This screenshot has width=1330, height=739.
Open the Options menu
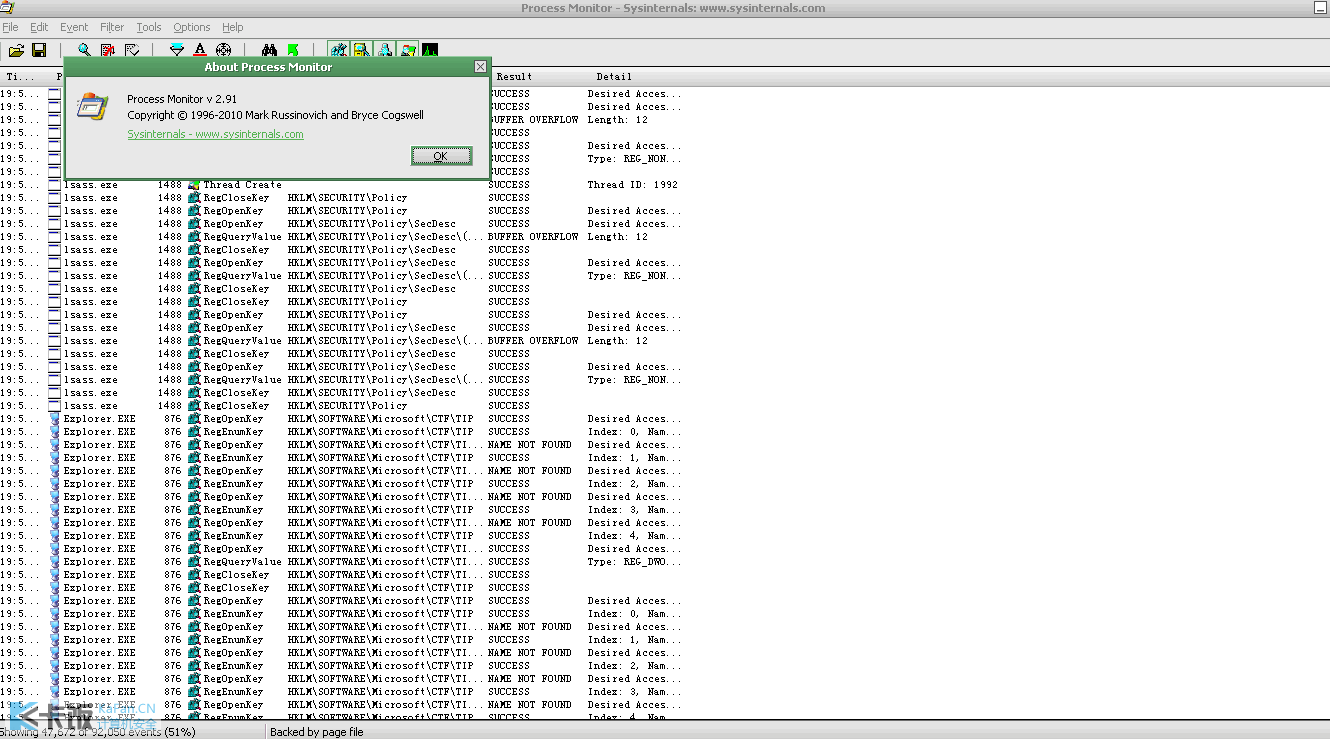click(x=192, y=27)
